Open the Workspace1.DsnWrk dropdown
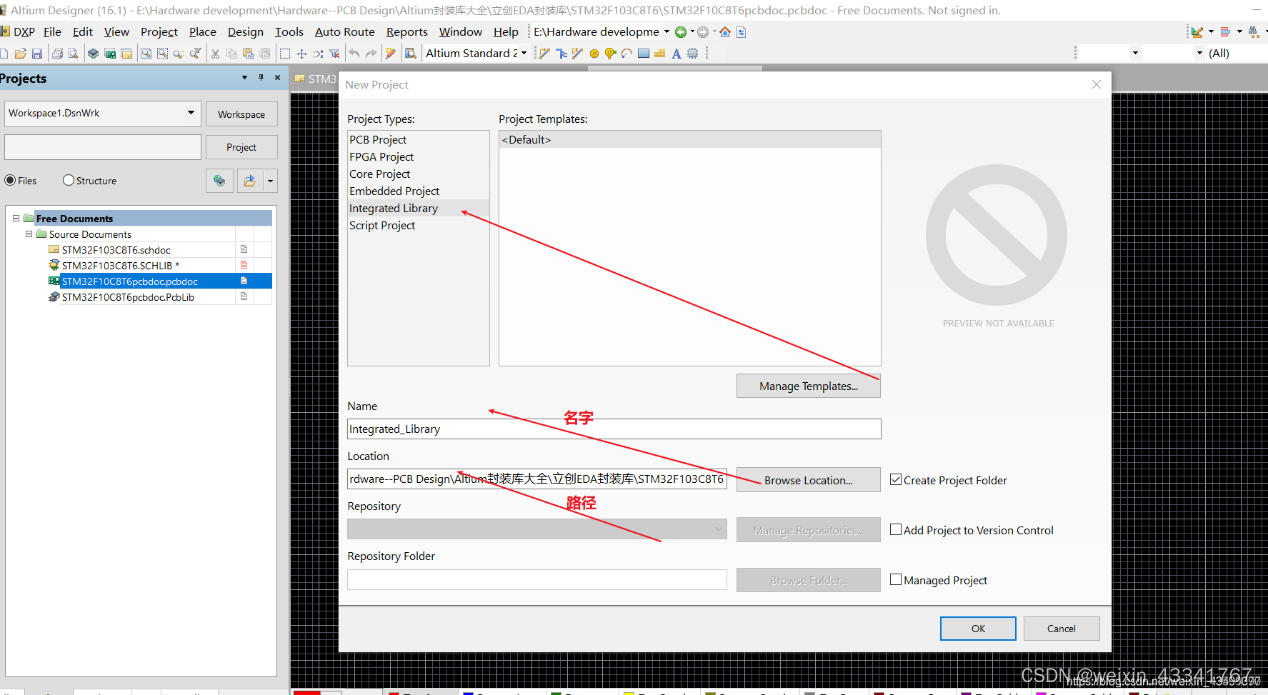 [191, 113]
